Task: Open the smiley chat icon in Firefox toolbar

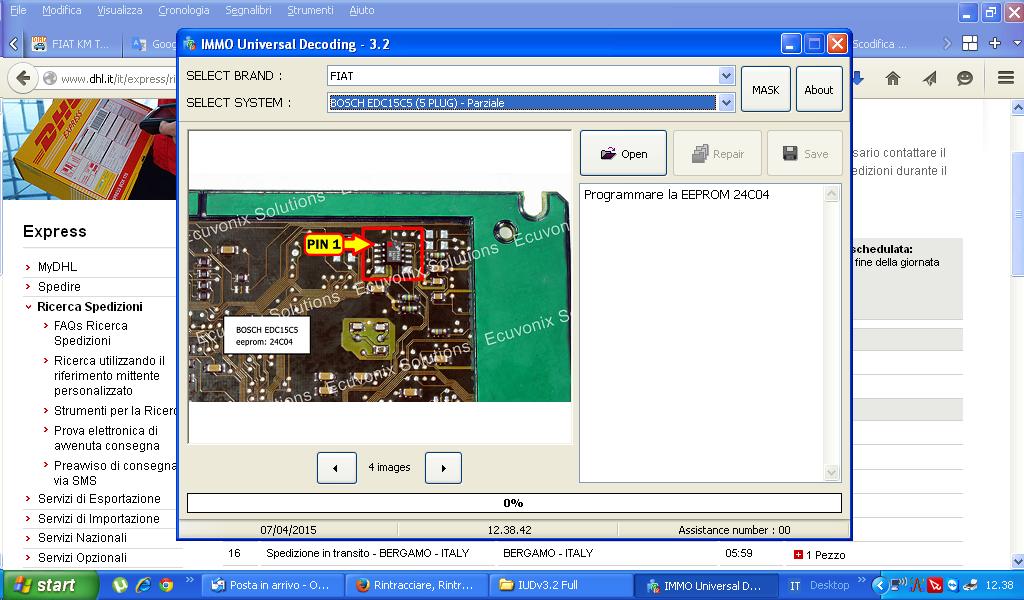Action: [965, 78]
